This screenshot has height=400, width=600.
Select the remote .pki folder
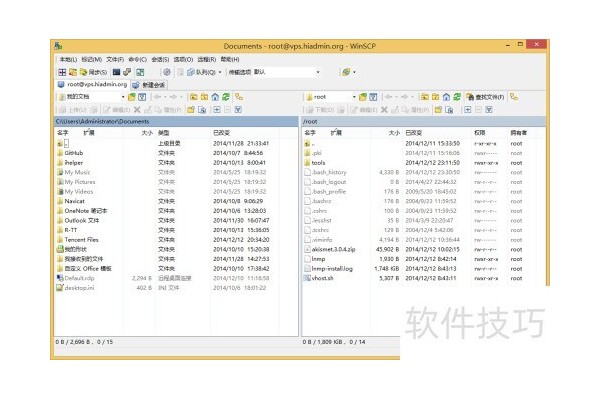(316, 153)
